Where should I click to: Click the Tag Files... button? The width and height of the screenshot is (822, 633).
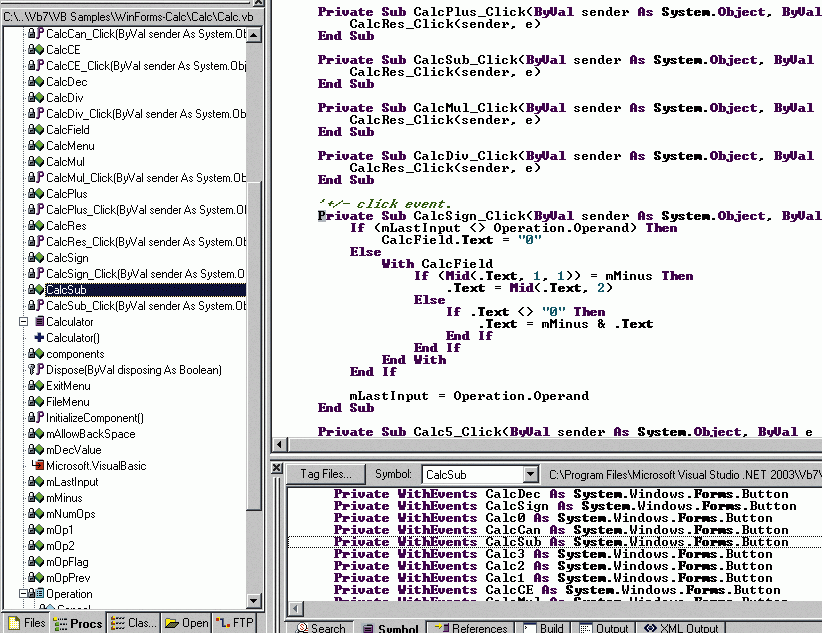tap(326, 475)
